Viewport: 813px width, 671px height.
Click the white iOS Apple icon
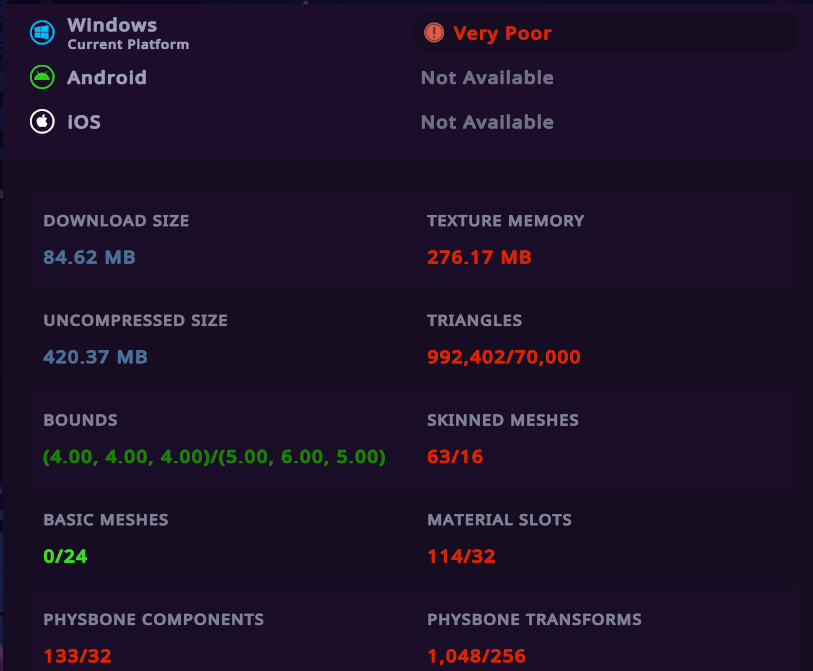42,122
